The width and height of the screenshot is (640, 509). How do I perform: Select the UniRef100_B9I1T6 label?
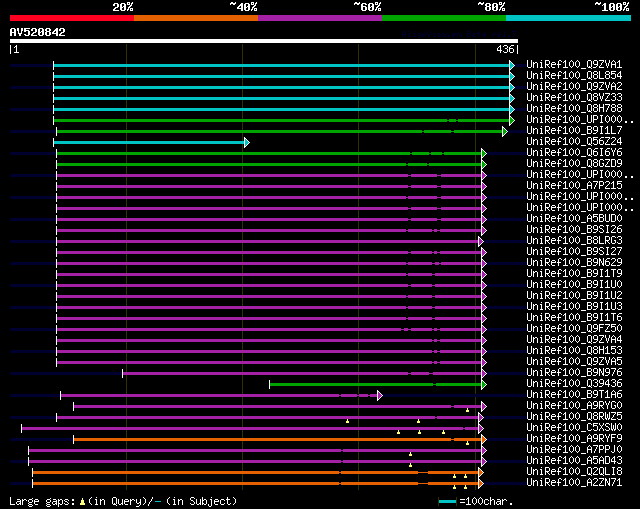coord(574,318)
